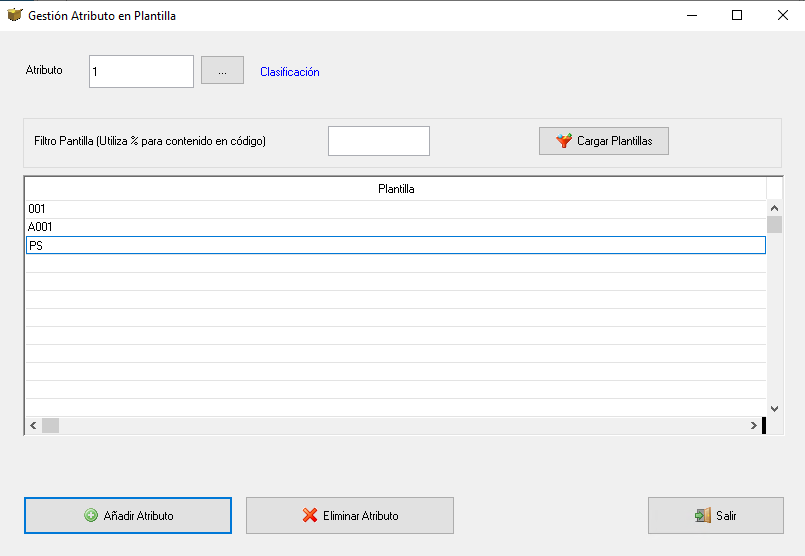Screen dimensions: 805x556
Task: Click the exit door icon on Salir
Action: click(703, 515)
